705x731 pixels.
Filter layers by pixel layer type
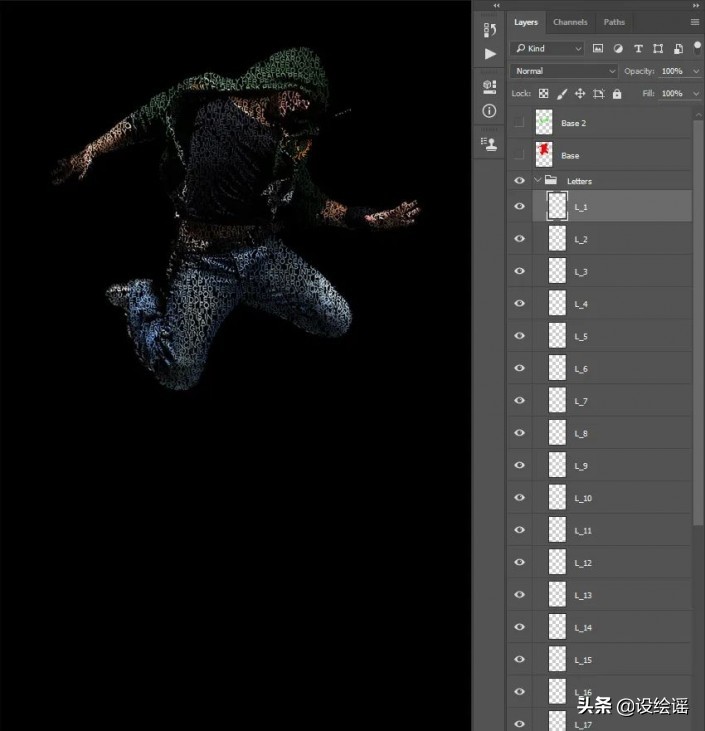point(598,48)
